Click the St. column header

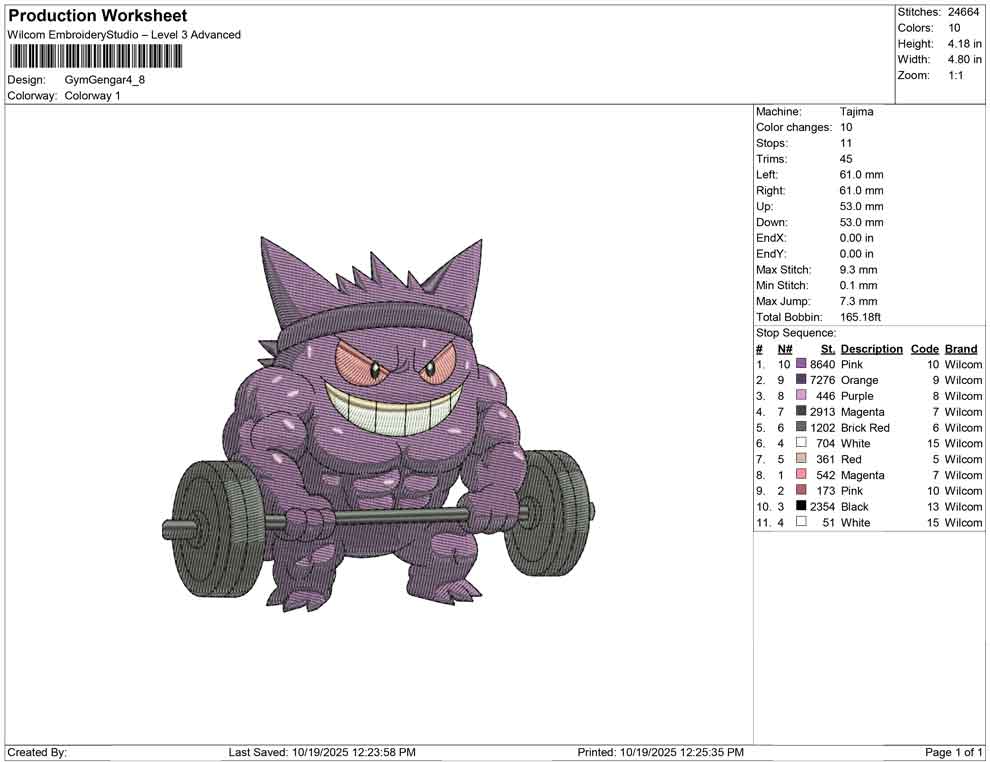[x=828, y=349]
